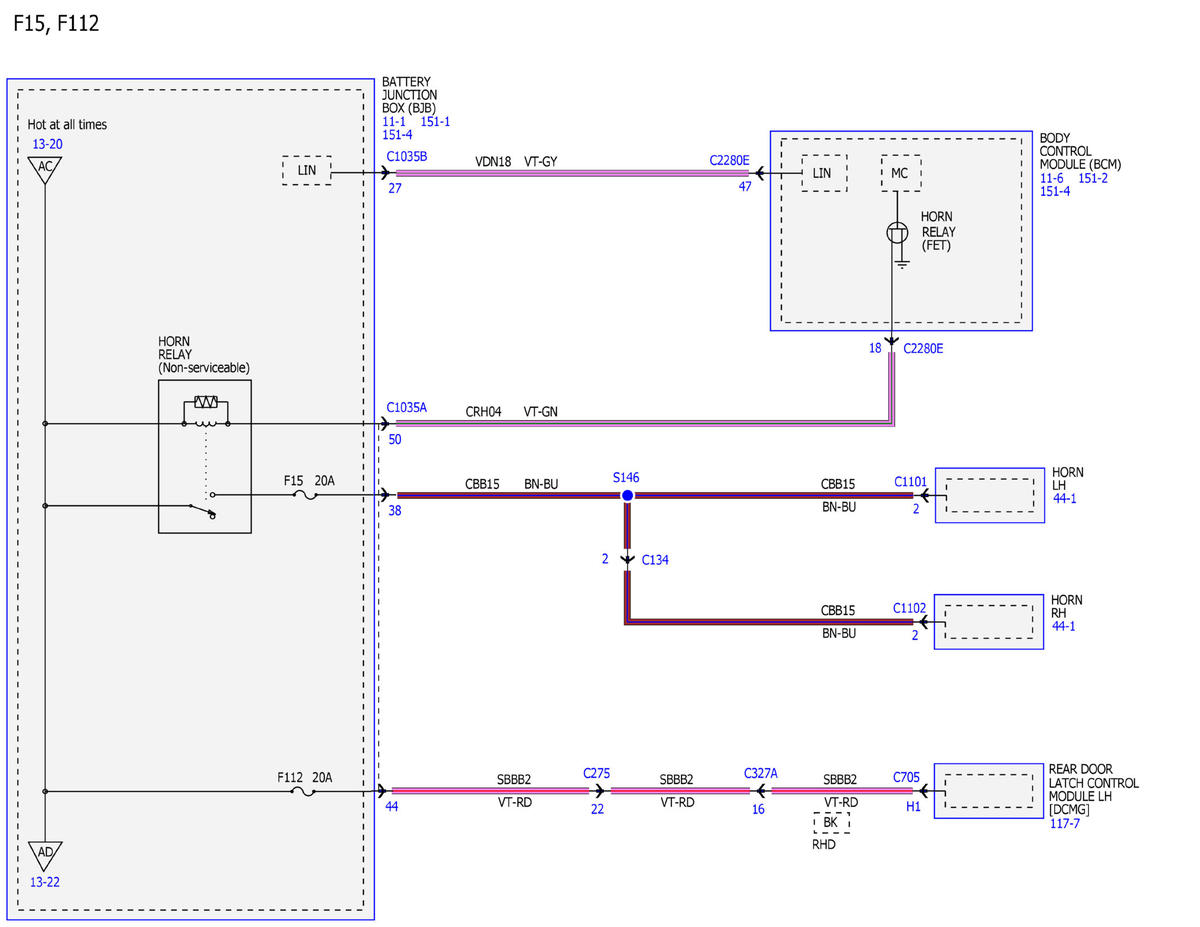The image size is (1200, 927).
Task: Click the S146 splice dot
Action: (627, 495)
